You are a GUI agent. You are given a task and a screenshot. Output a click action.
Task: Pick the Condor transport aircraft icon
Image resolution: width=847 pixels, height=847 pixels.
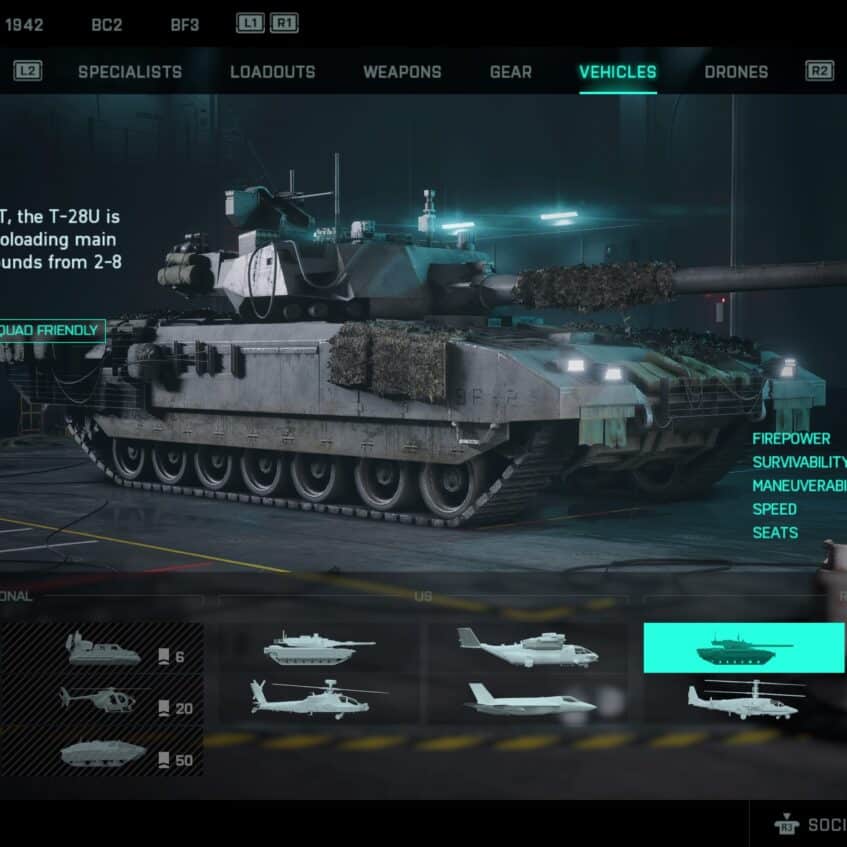click(527, 647)
